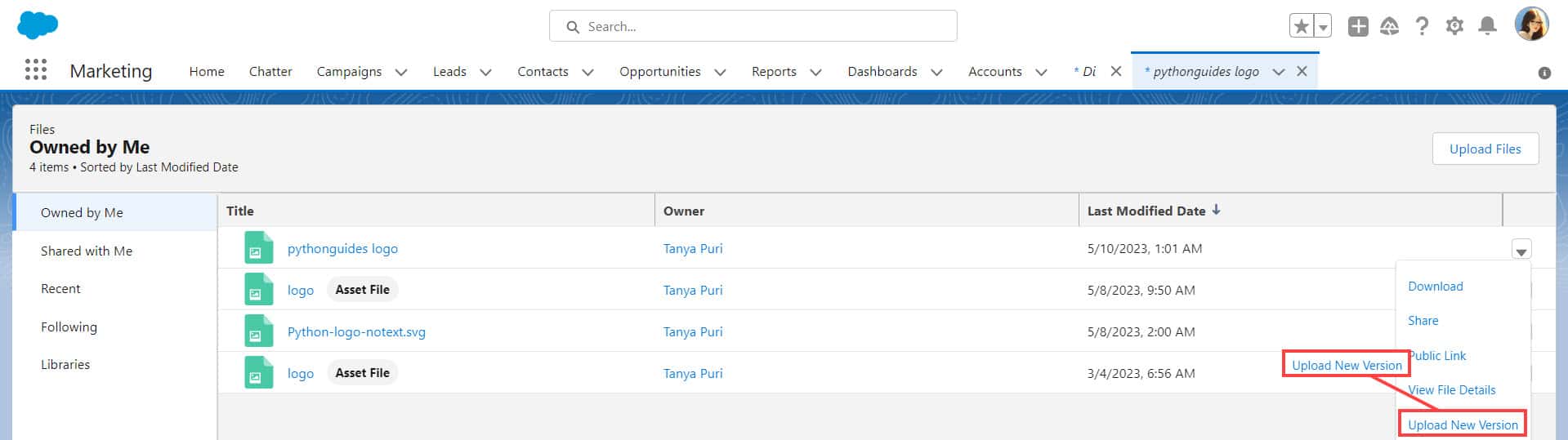Expand the Campaigns tab chevron
Viewport: 1568px width, 440px height.
tap(401, 72)
